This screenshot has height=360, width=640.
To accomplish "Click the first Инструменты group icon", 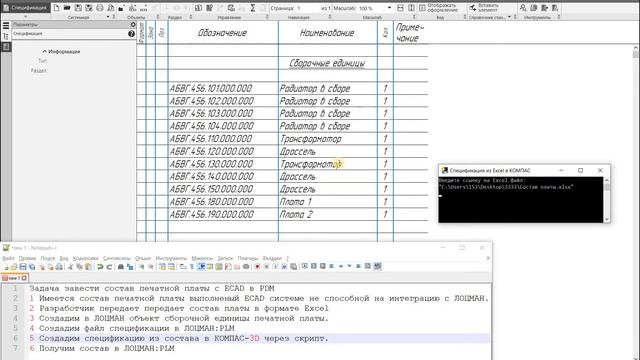I will 523,8.
